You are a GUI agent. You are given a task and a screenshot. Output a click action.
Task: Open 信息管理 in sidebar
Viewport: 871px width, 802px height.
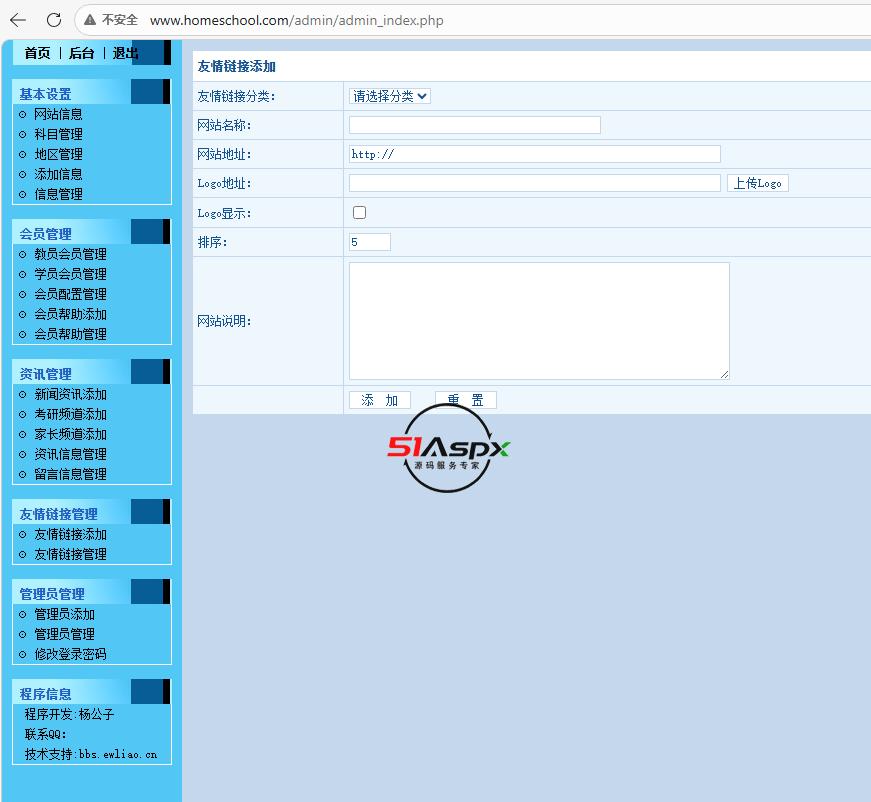[x=58, y=194]
